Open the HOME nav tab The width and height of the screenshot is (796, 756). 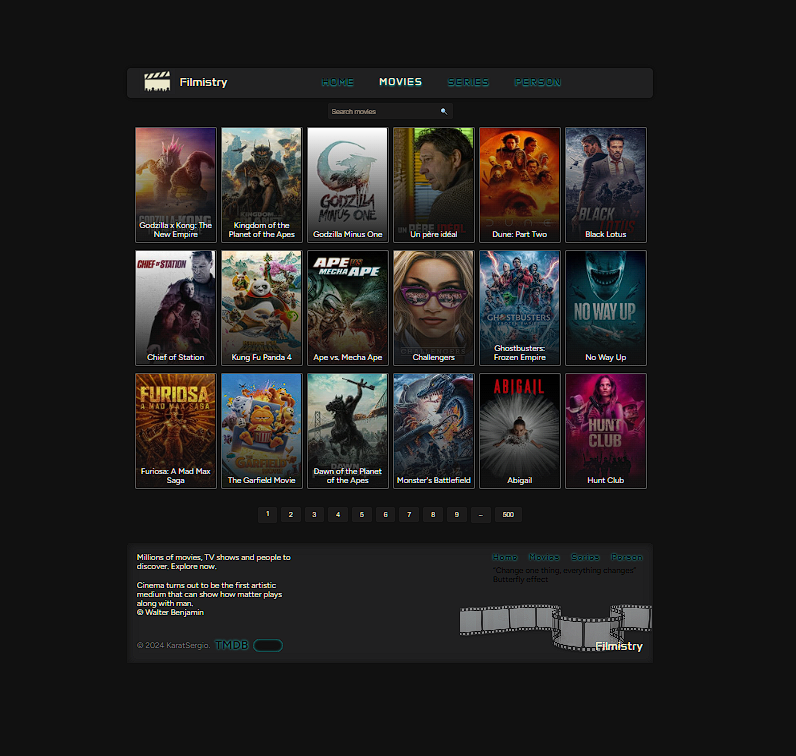pyautogui.click(x=338, y=82)
